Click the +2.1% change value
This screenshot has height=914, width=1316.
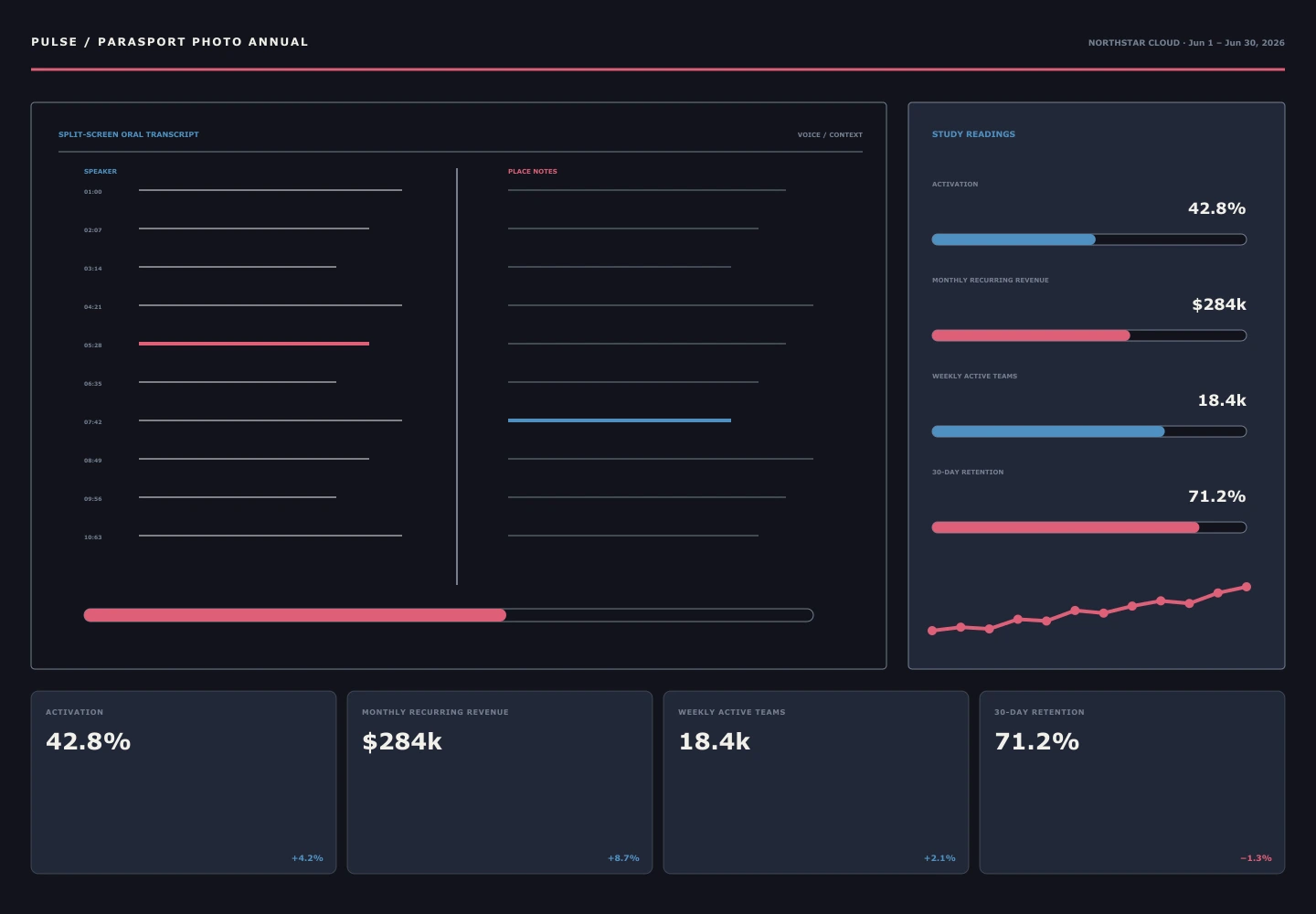pos(939,858)
